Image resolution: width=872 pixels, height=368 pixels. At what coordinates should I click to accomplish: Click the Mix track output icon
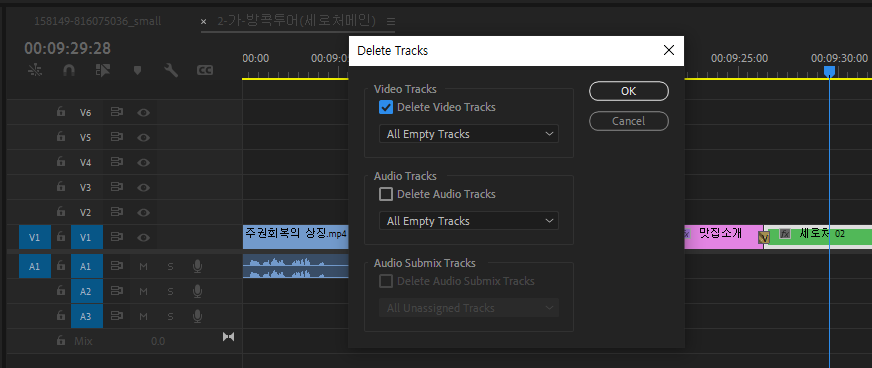[x=228, y=337]
